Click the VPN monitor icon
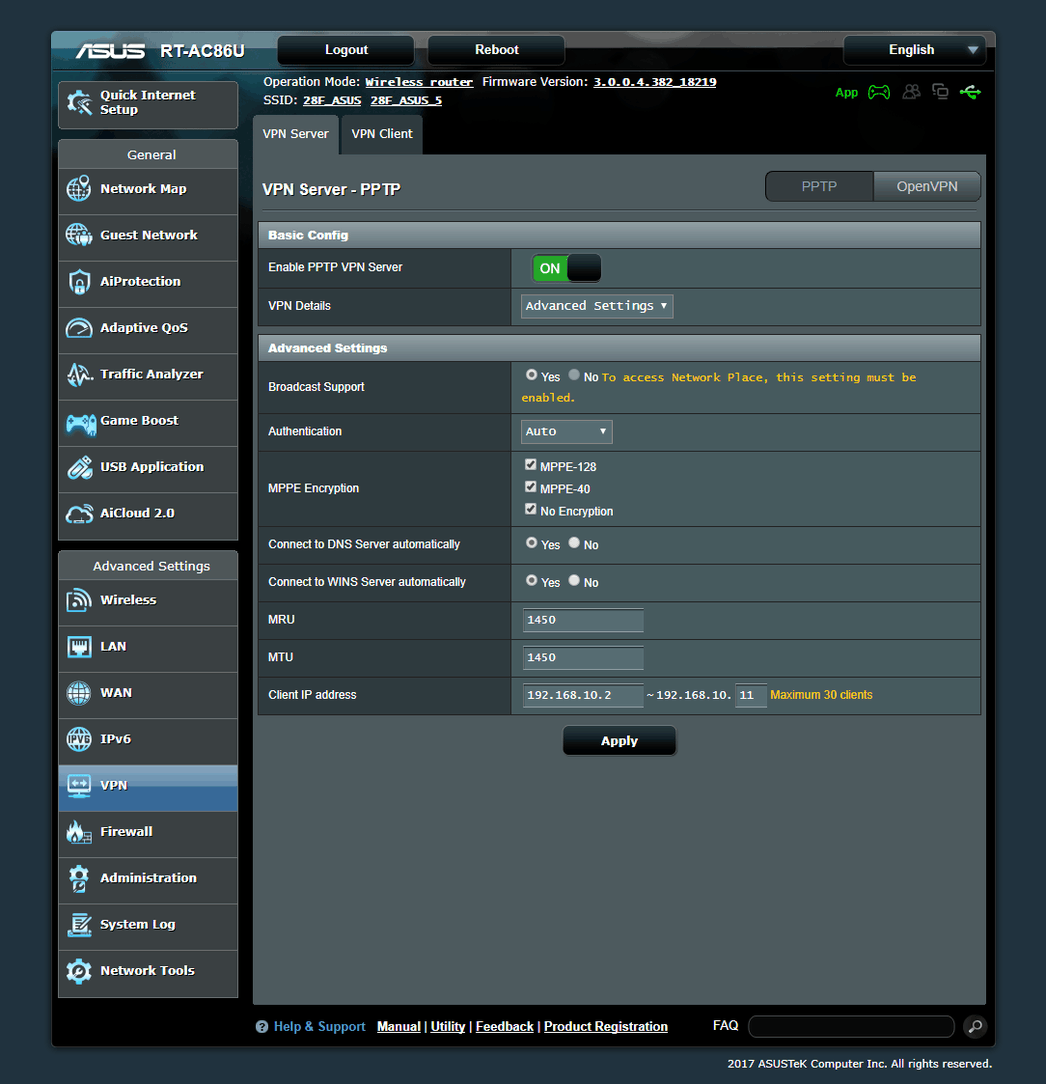This screenshot has height=1084, width=1046. tap(79, 785)
